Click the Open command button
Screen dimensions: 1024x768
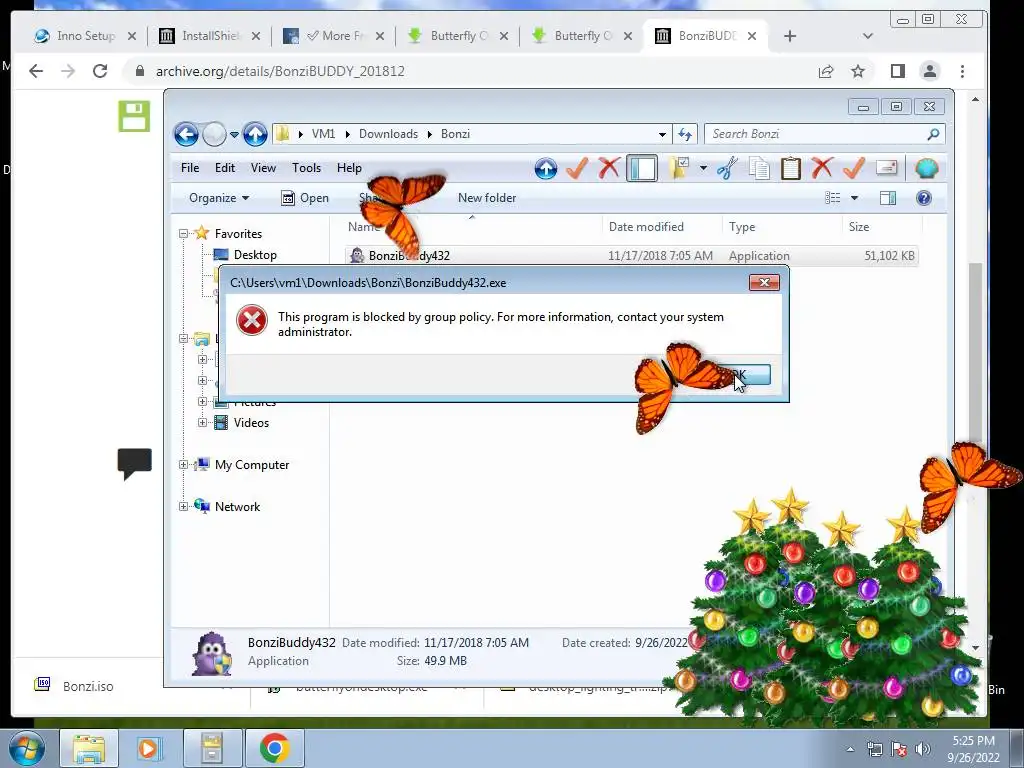pos(305,198)
